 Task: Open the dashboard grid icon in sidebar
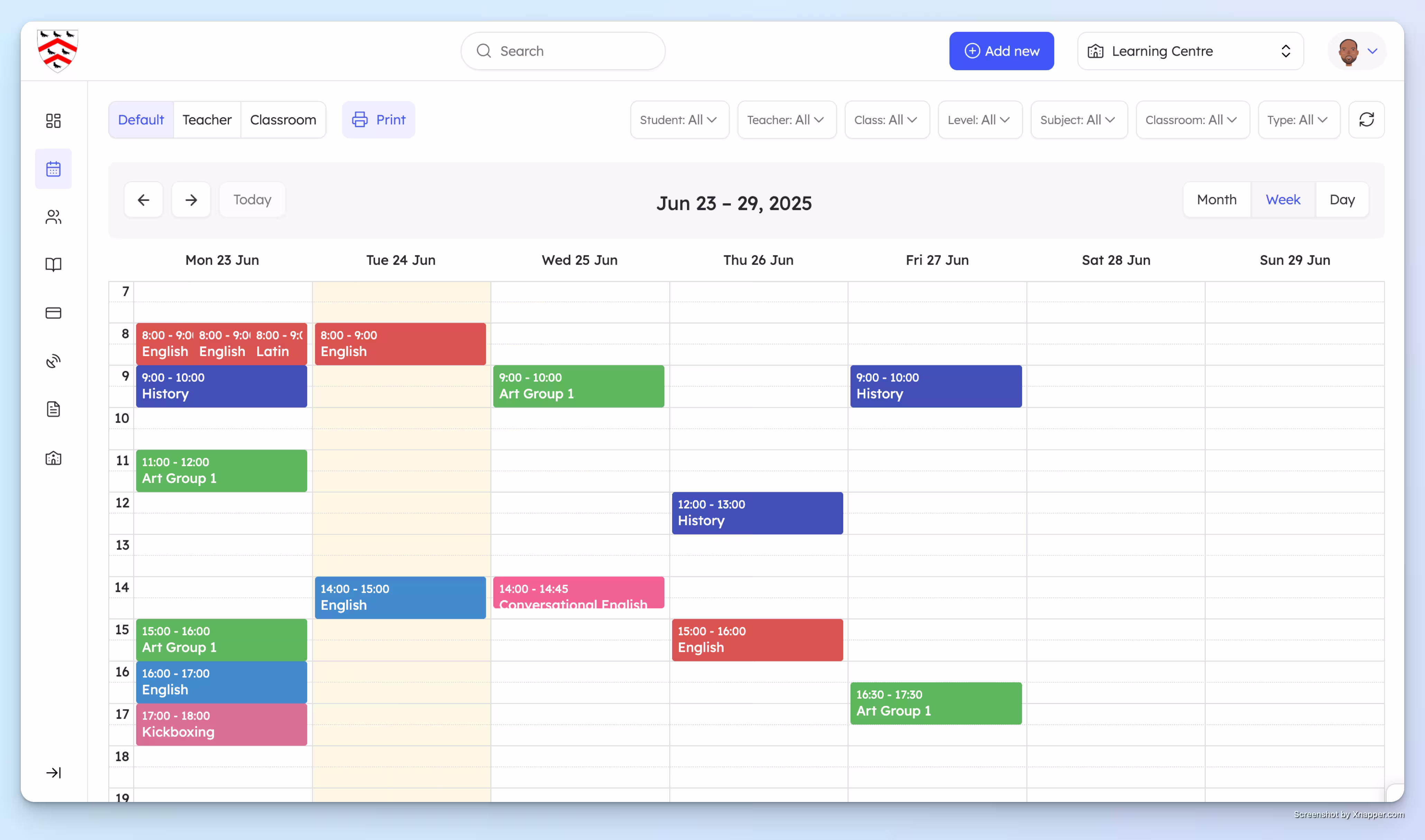53,121
